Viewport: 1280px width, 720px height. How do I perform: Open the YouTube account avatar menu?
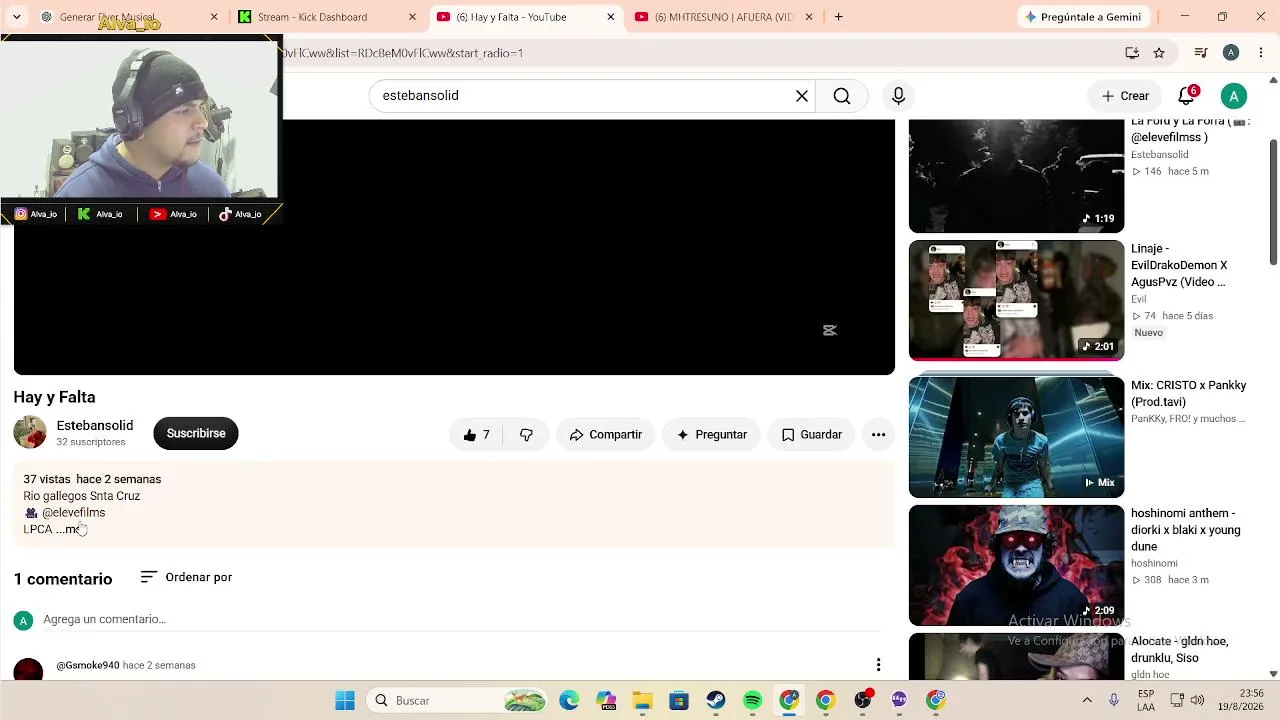[1234, 96]
